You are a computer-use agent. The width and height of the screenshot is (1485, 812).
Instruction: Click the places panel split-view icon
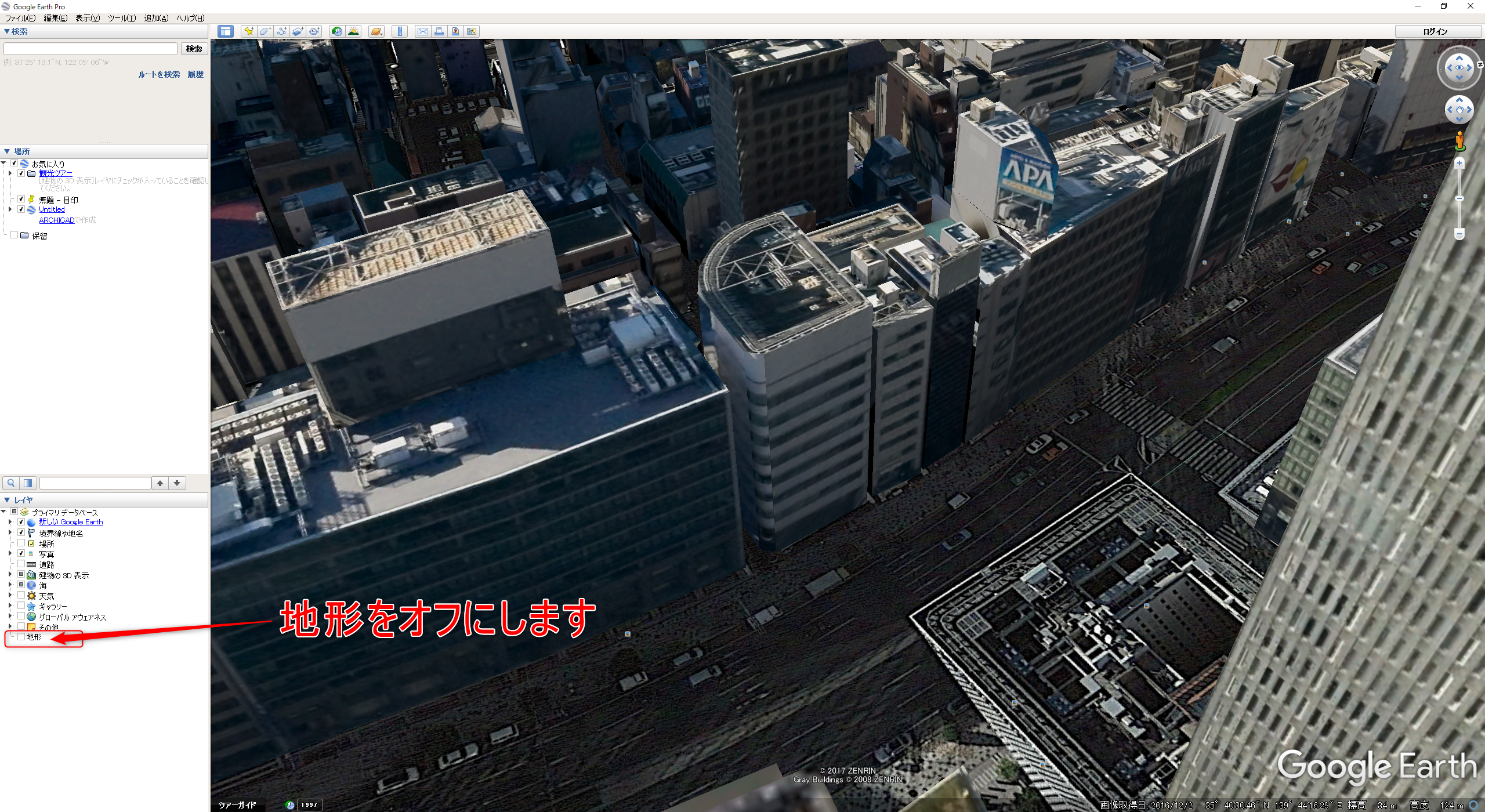[28, 483]
